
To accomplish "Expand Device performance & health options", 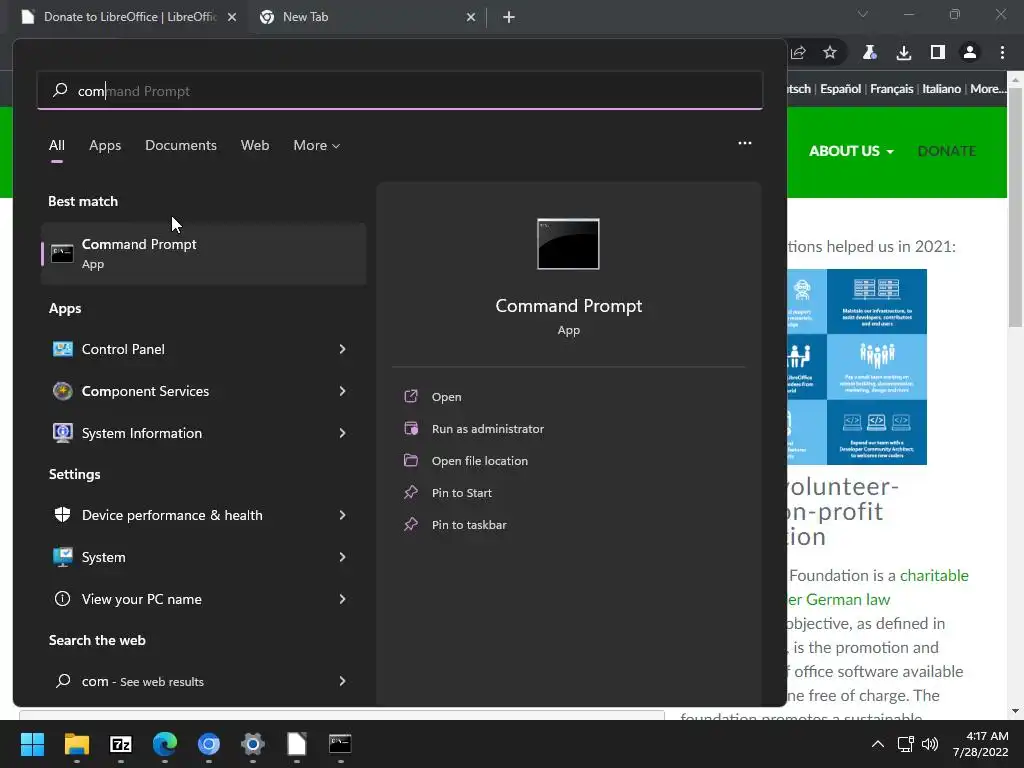I will (x=342, y=515).
